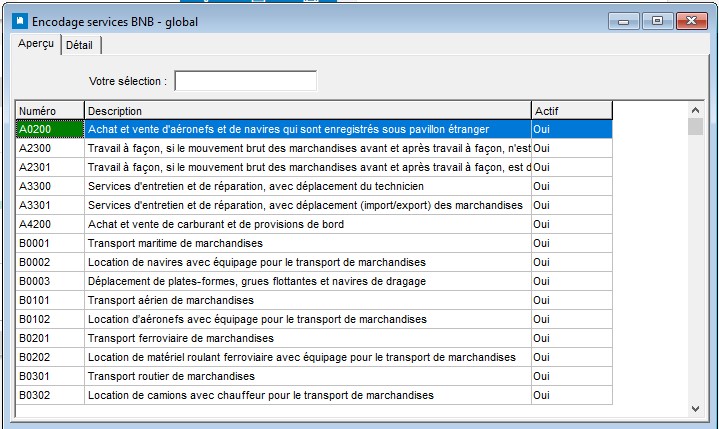Click description 'Transport routier de marchandises'

click(x=171, y=376)
